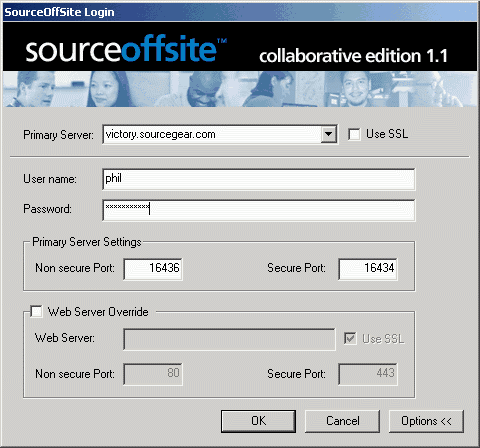Viewport: 480px width, 448px height.
Task: Select the web Non secure Port 80 field
Action: (x=153, y=374)
